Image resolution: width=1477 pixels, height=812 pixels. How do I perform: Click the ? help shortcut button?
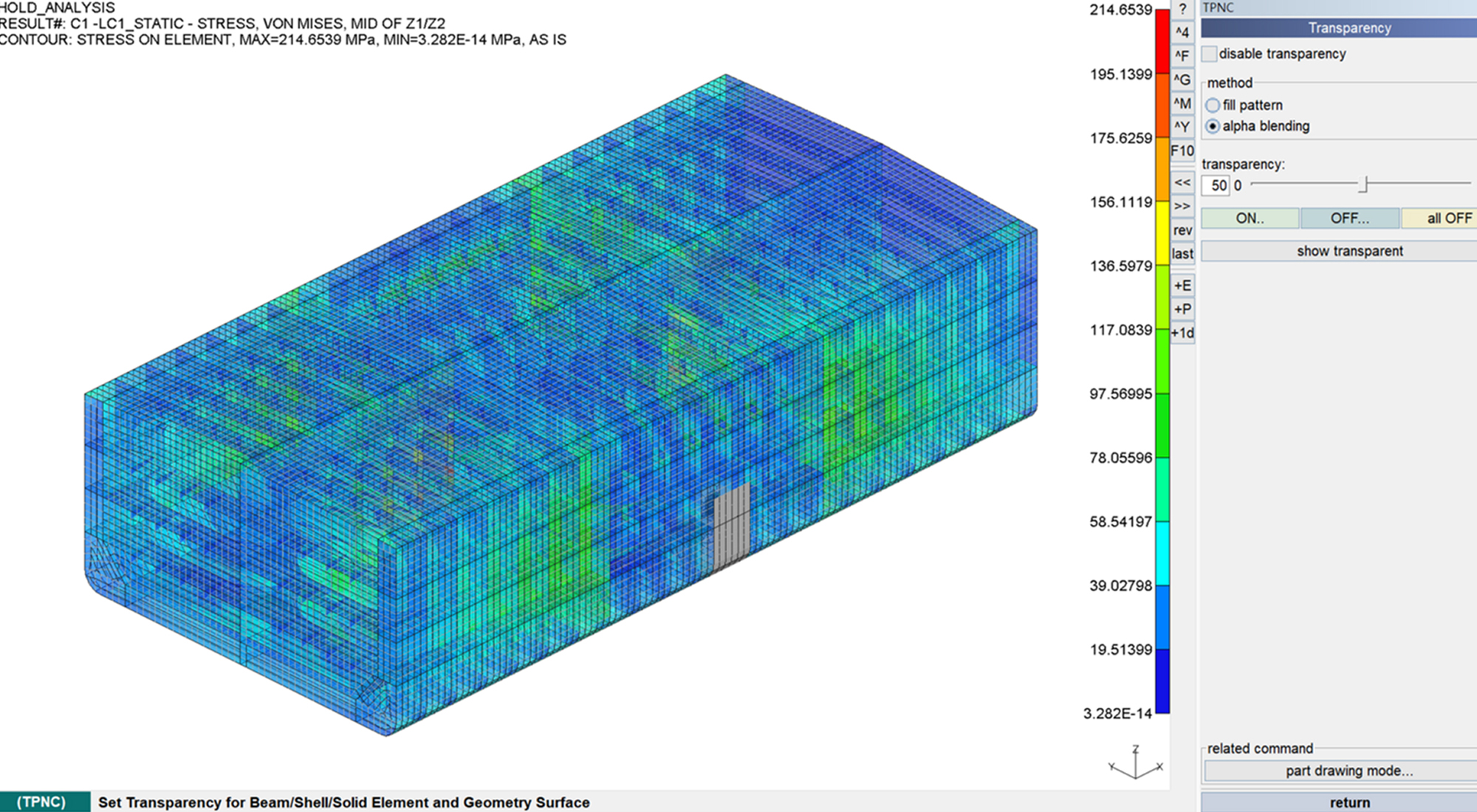(1182, 9)
